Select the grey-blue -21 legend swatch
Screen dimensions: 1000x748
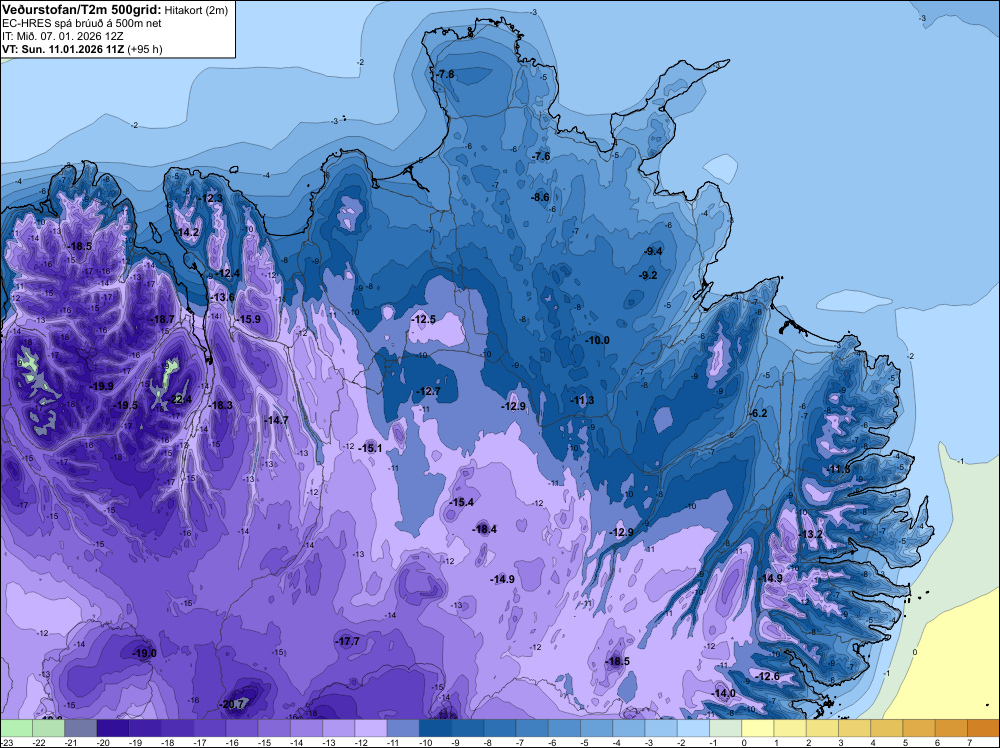coord(81,728)
